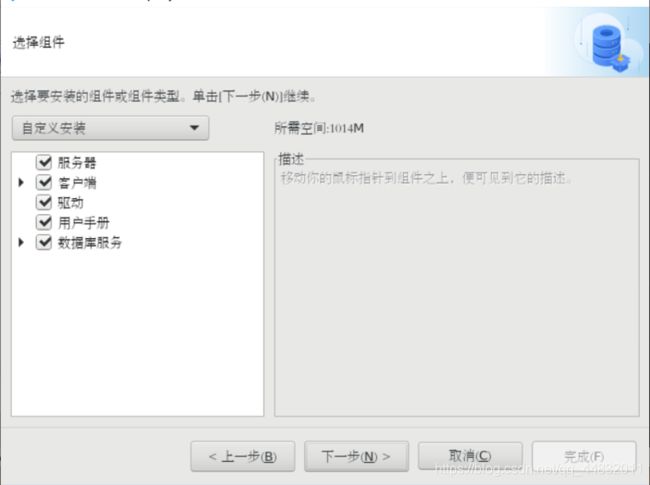The image size is (650, 485).
Task: Continue with 下一步(N) button
Action: (x=357, y=456)
